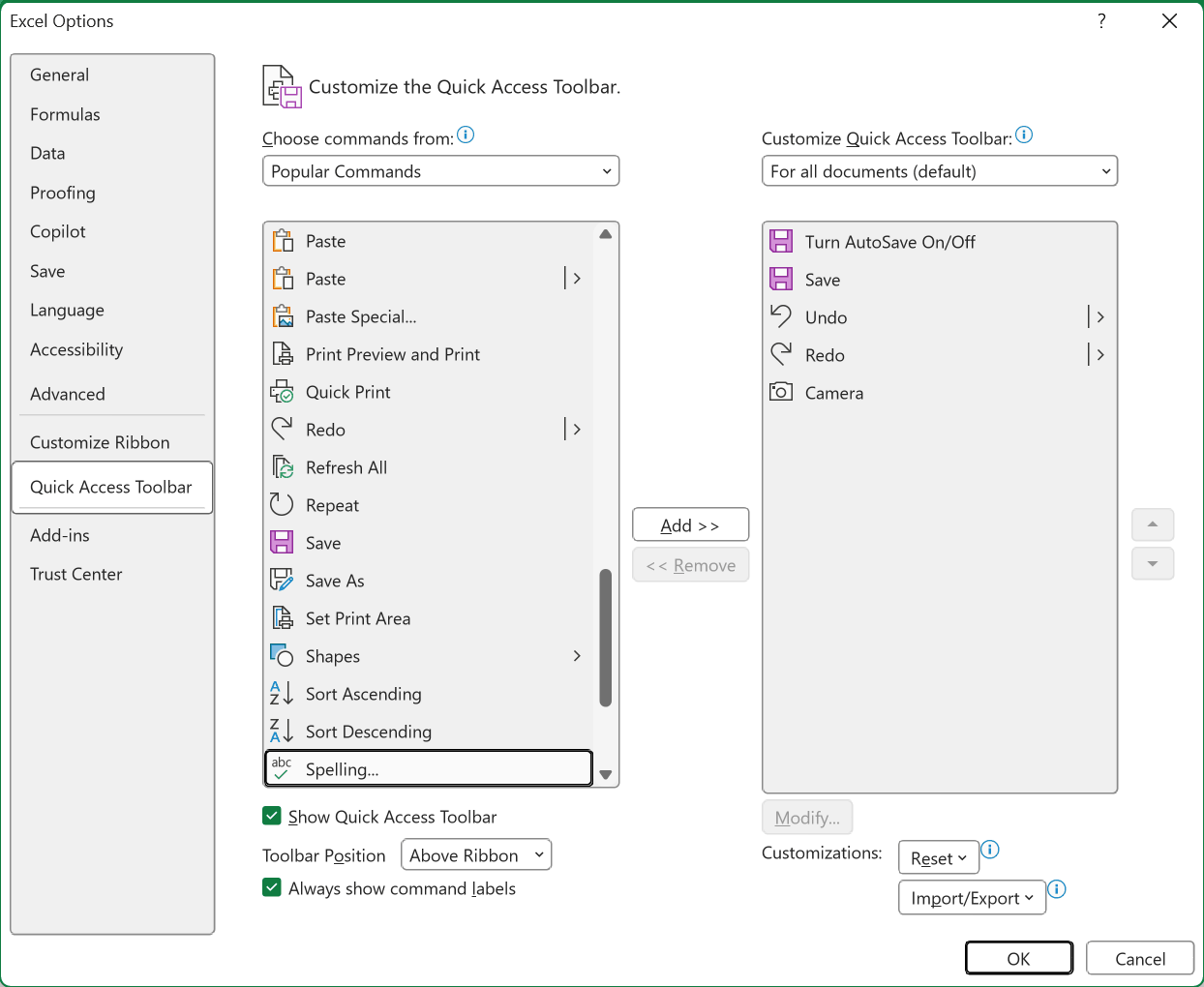Click info icon next to Reset
This screenshot has width=1204, height=987.
pos(990,850)
